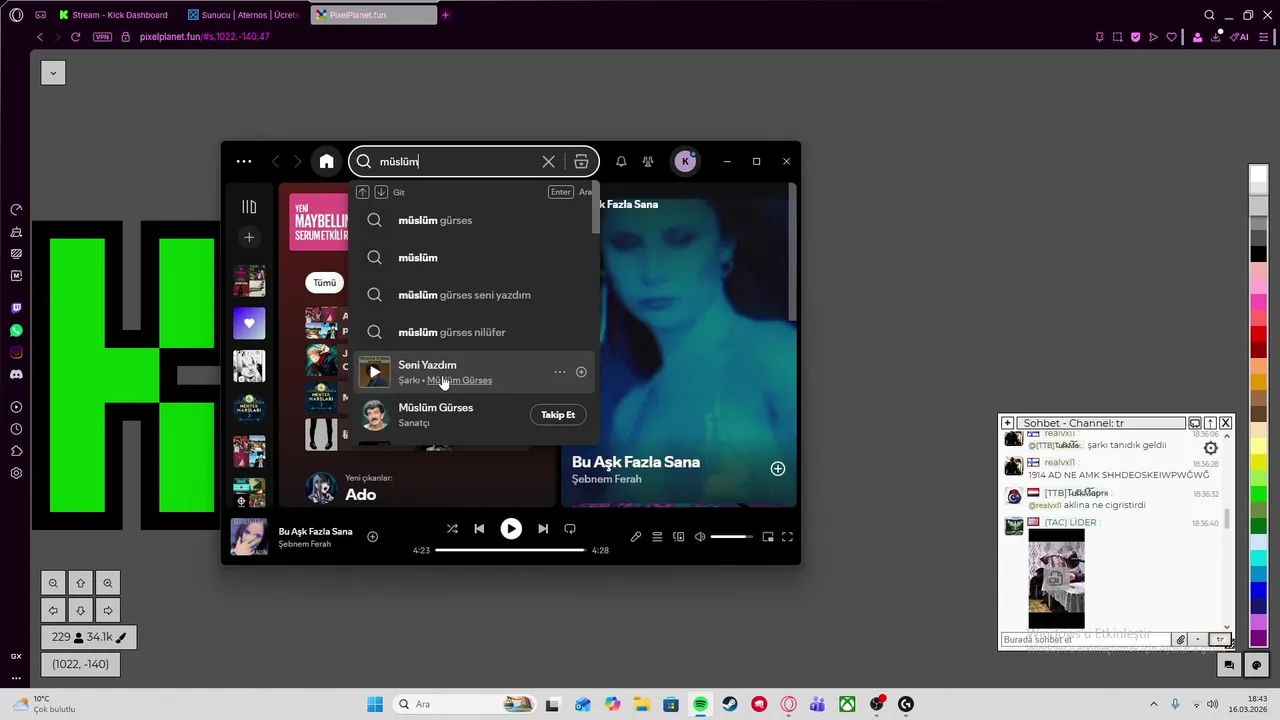This screenshot has height=720, width=1280.
Task: Adjust the Spotify volume slider
Action: [732, 537]
